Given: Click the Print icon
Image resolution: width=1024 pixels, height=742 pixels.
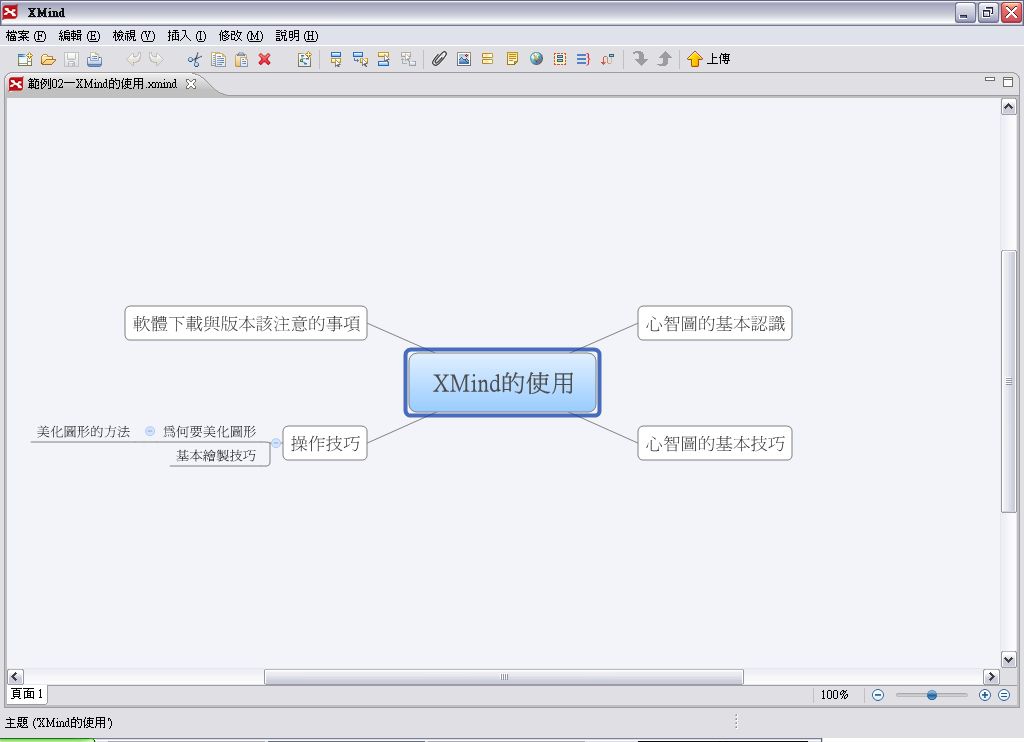Looking at the screenshot, I should (95, 59).
